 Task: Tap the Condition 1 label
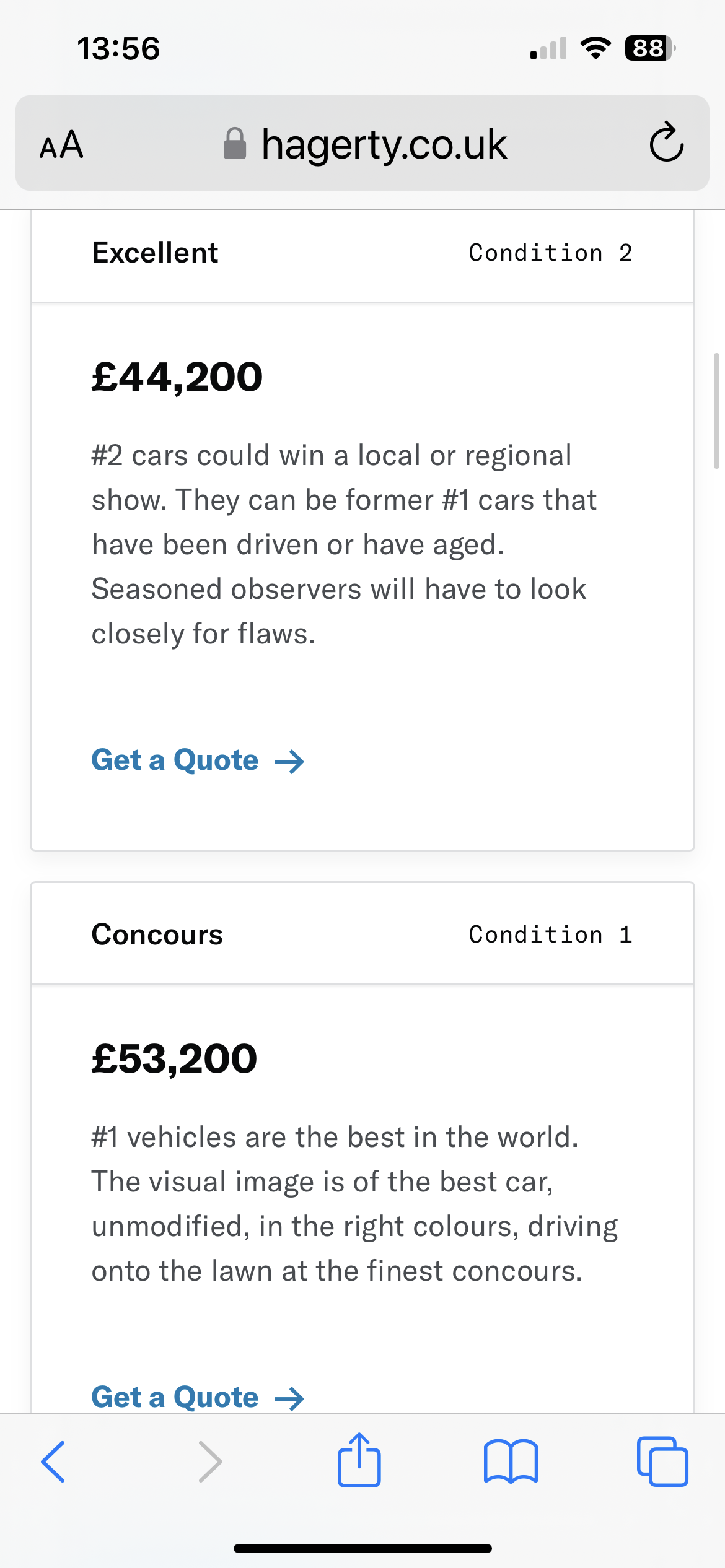pos(550,934)
